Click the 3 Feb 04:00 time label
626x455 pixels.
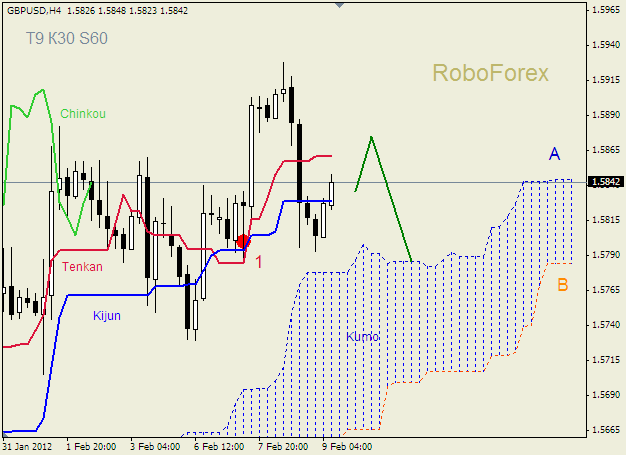pyautogui.click(x=155, y=447)
